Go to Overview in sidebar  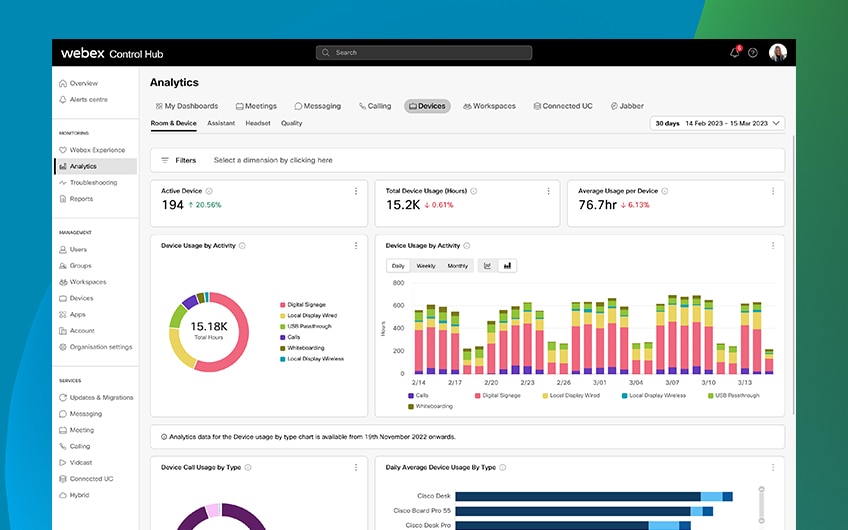[x=78, y=83]
